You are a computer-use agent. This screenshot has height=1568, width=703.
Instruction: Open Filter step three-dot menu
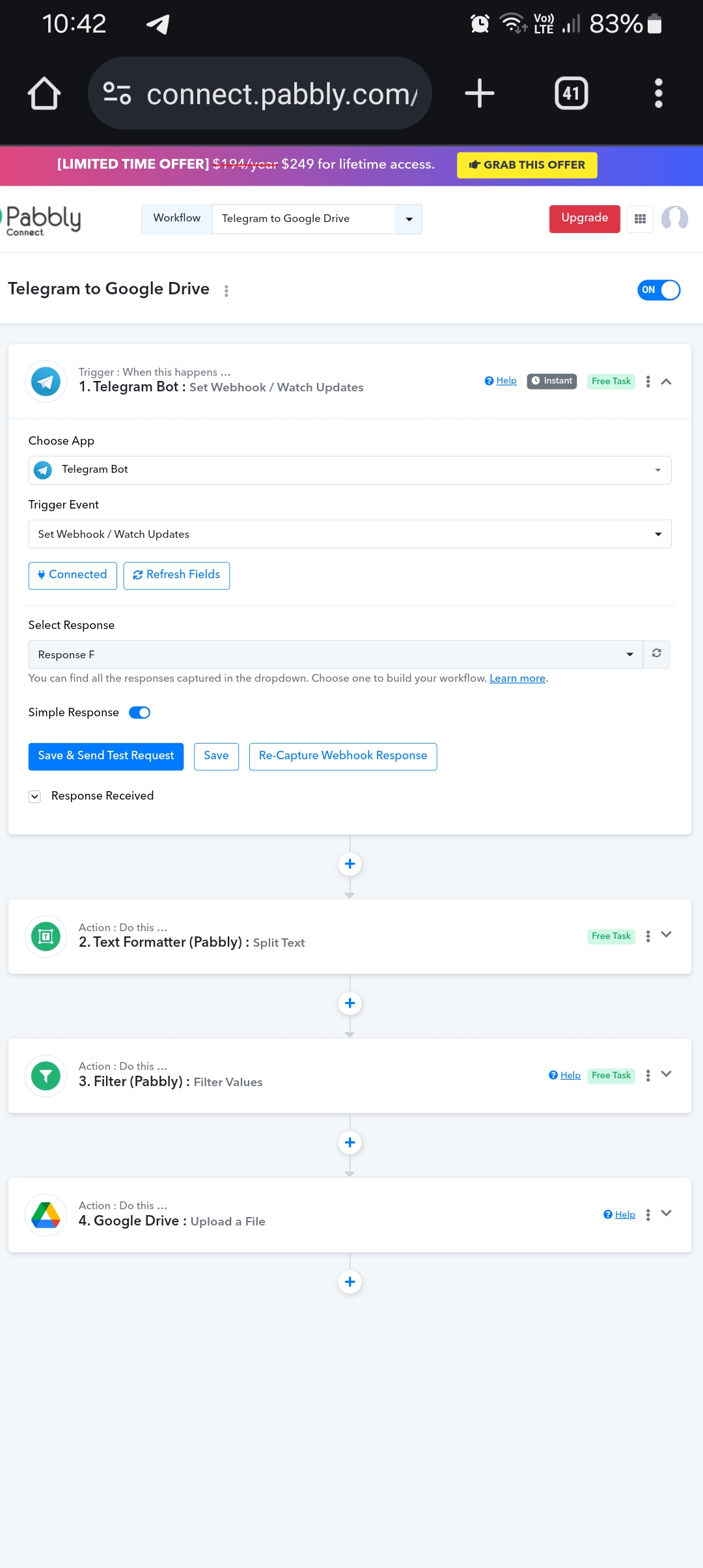(648, 1076)
